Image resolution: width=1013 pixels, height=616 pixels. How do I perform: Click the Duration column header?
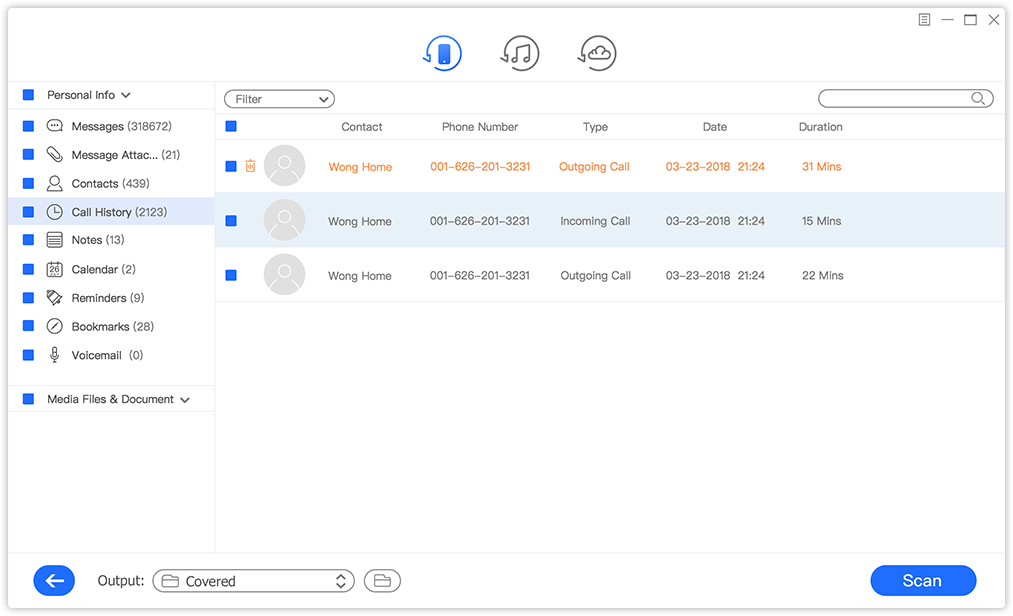point(820,127)
